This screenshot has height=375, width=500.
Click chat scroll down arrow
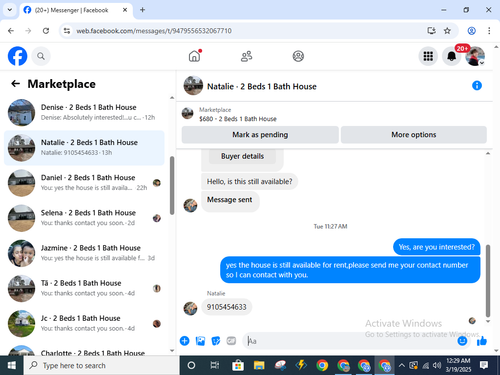[x=488, y=321]
